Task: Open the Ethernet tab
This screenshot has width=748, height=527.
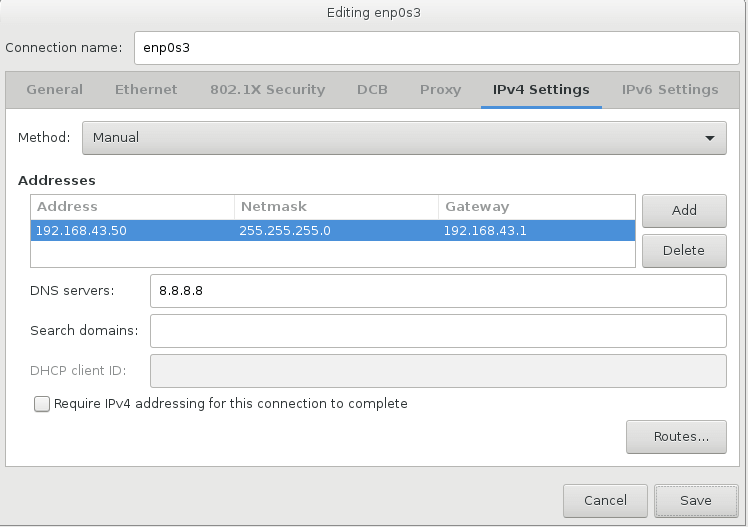Action: 146,90
